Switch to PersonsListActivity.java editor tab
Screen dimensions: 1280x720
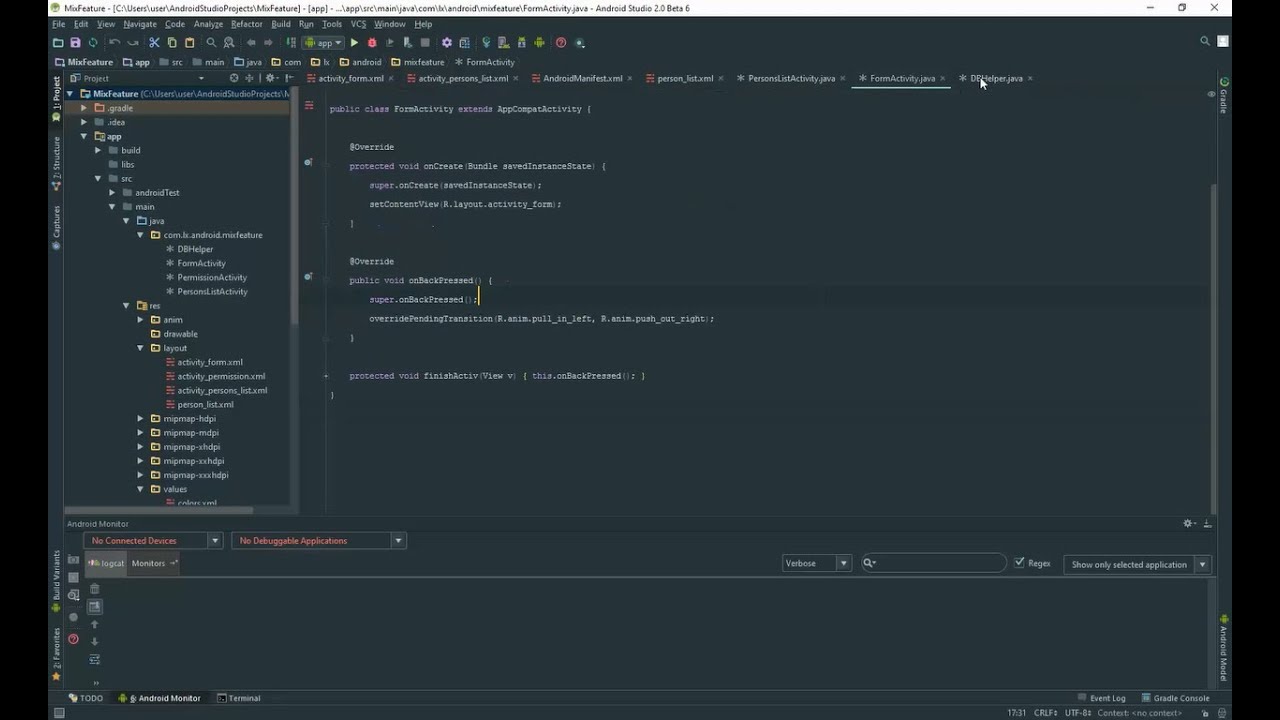[791, 78]
